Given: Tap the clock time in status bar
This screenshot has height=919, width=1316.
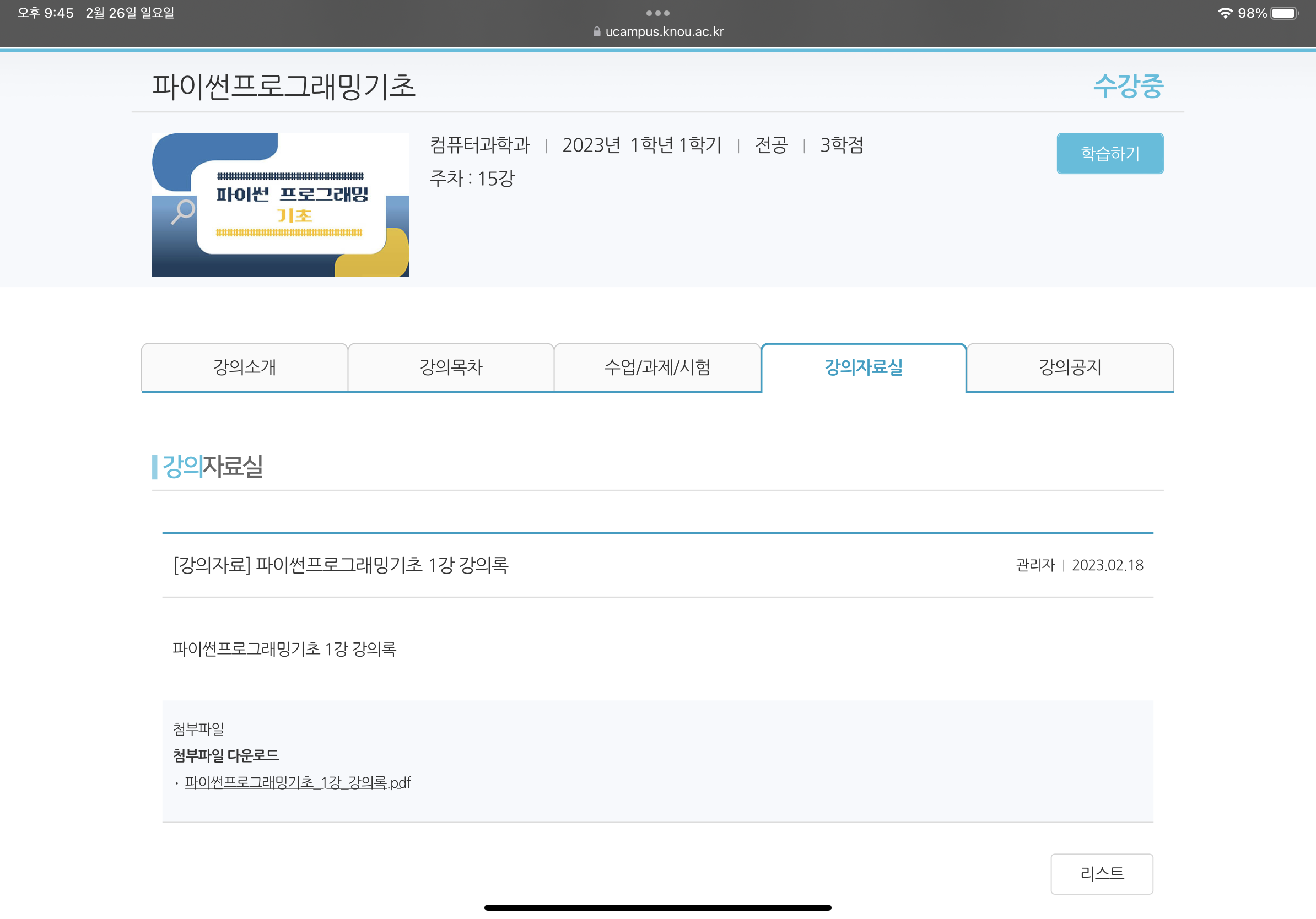Looking at the screenshot, I should point(46,13).
